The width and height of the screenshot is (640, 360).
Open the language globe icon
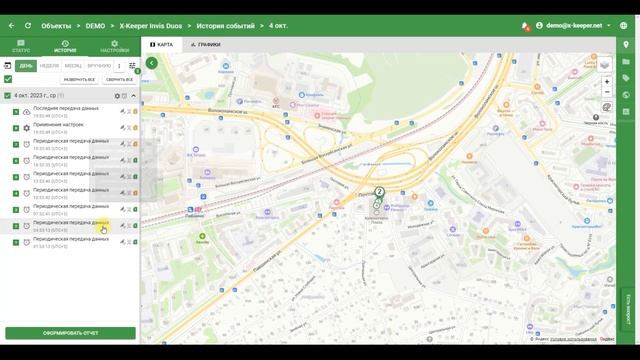623,25
